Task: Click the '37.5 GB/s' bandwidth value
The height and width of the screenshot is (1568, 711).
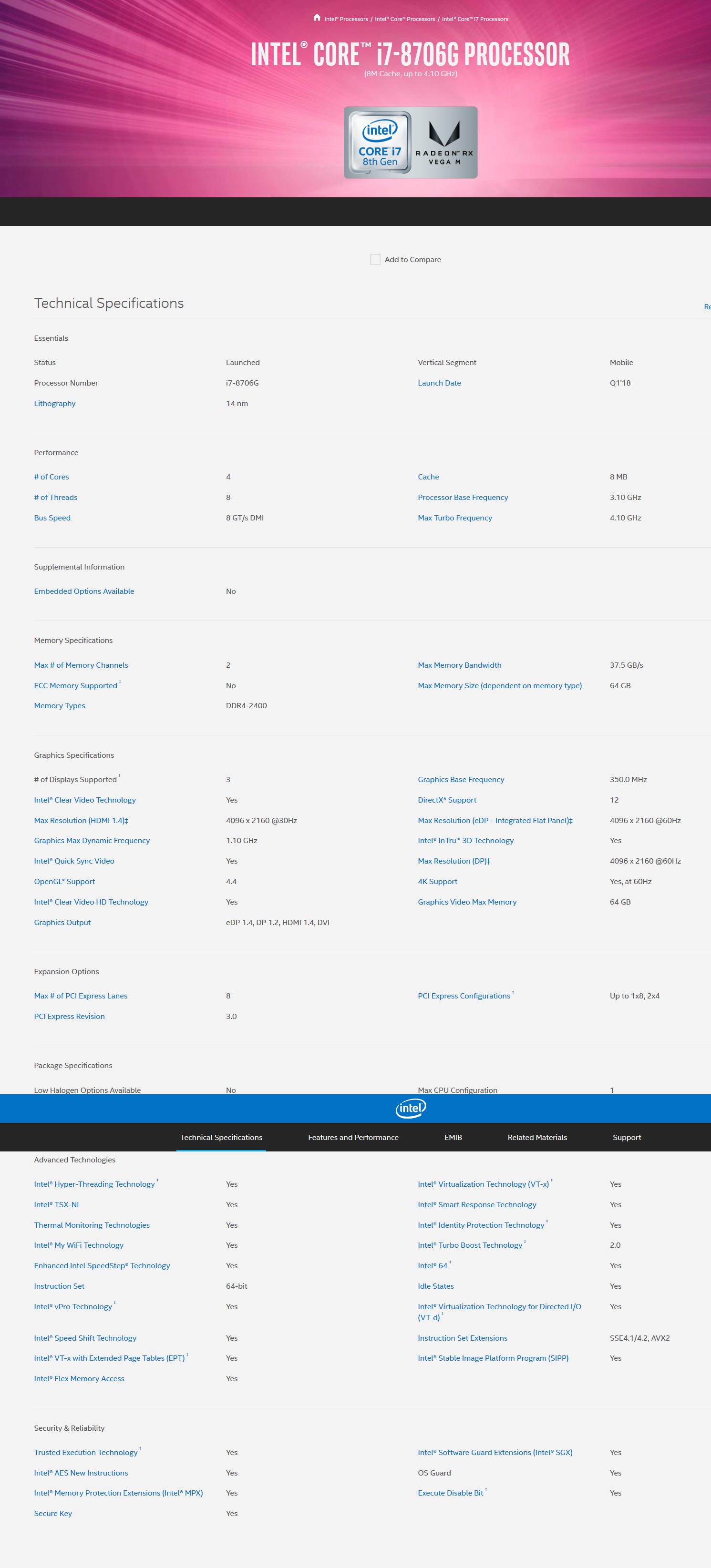Action: point(626,665)
